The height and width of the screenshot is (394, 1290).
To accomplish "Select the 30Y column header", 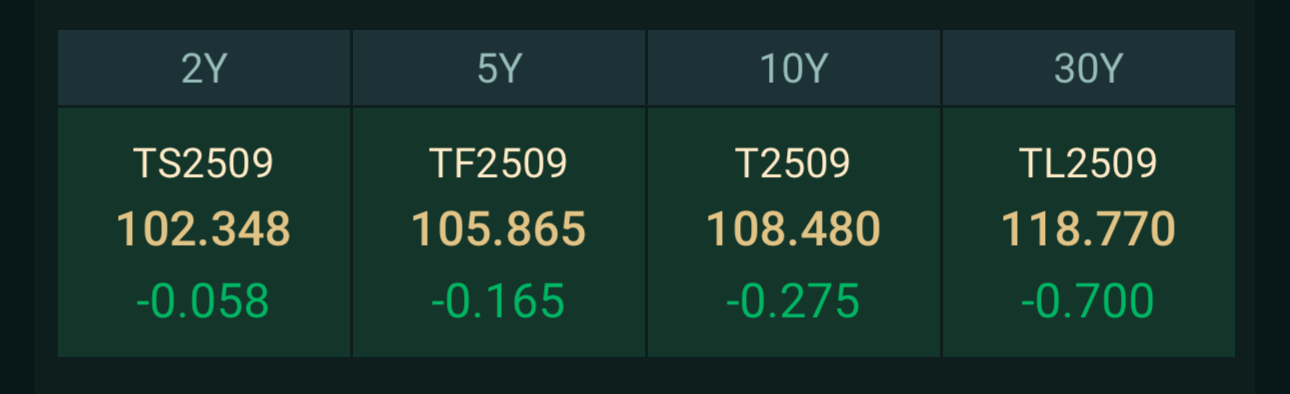I will 1089,68.
